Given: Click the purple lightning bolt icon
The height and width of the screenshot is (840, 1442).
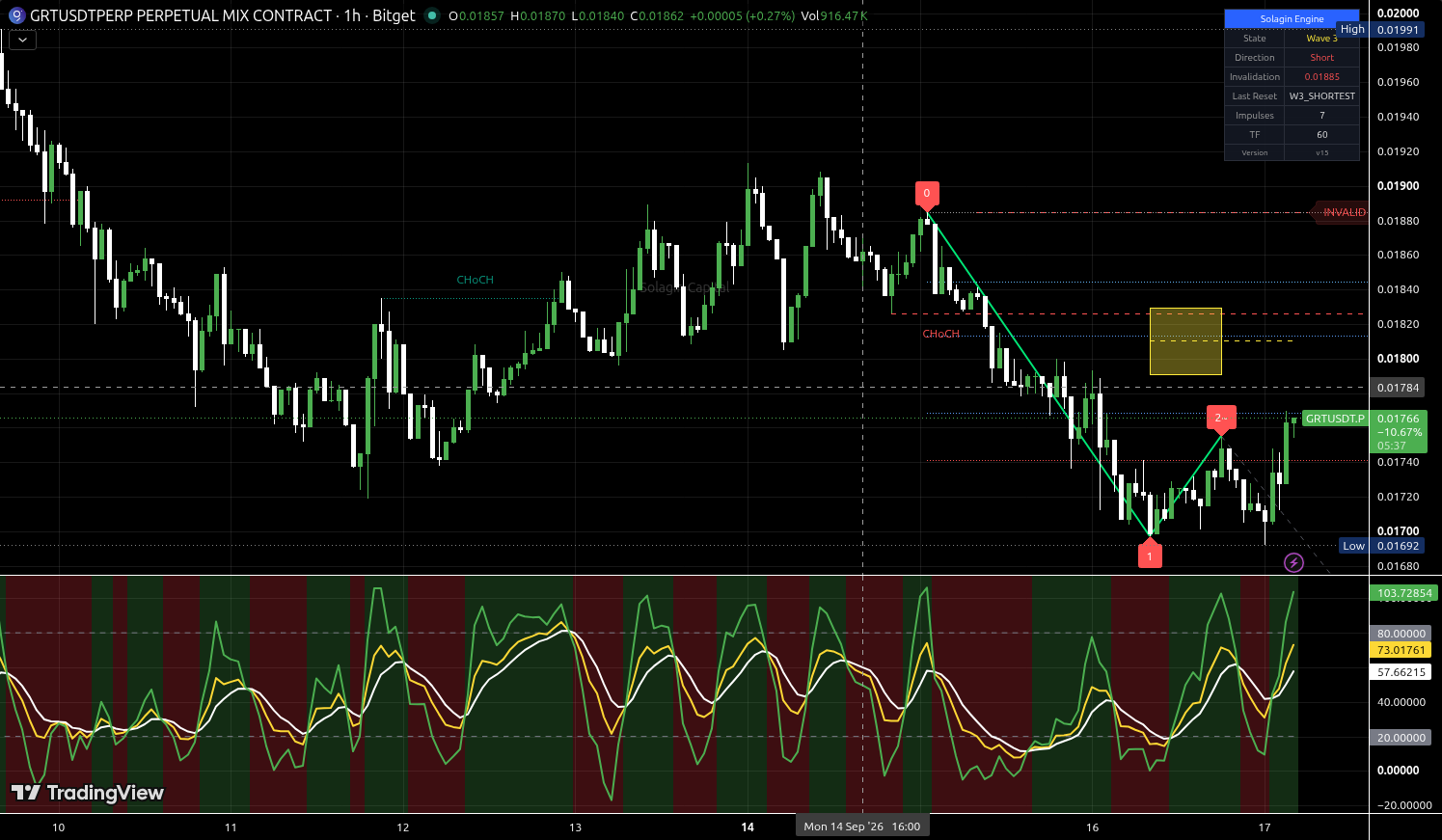Looking at the screenshot, I should pyautogui.click(x=1293, y=562).
